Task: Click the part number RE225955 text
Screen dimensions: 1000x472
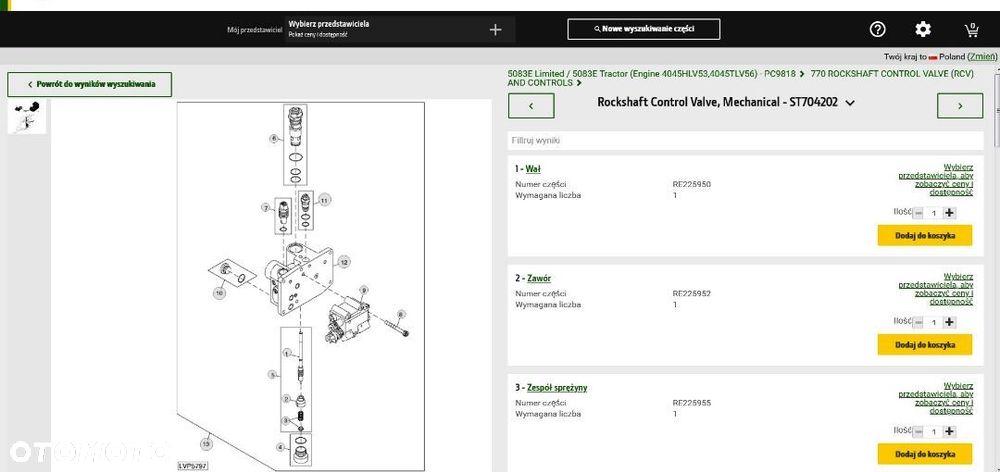Action: tap(691, 403)
